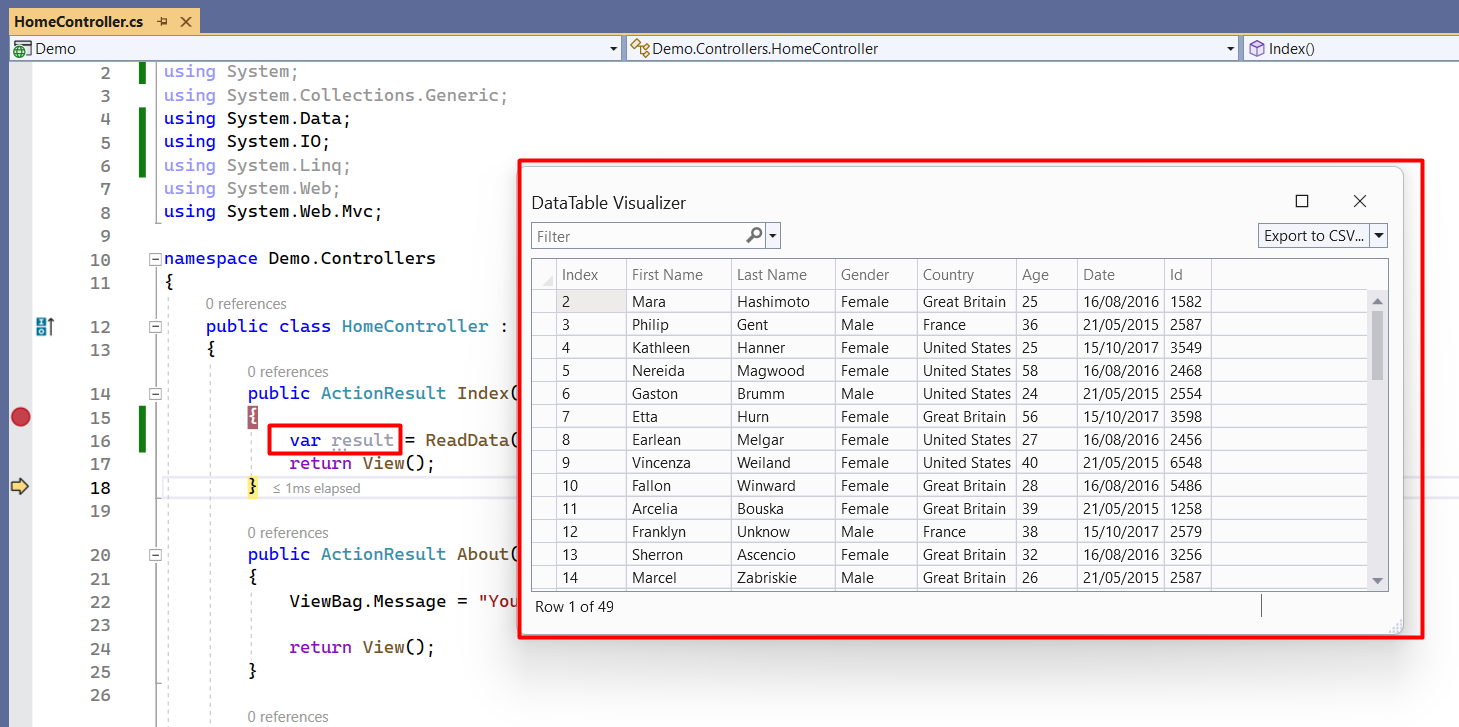Click the breakpoint red dot at line 15

(x=20, y=417)
